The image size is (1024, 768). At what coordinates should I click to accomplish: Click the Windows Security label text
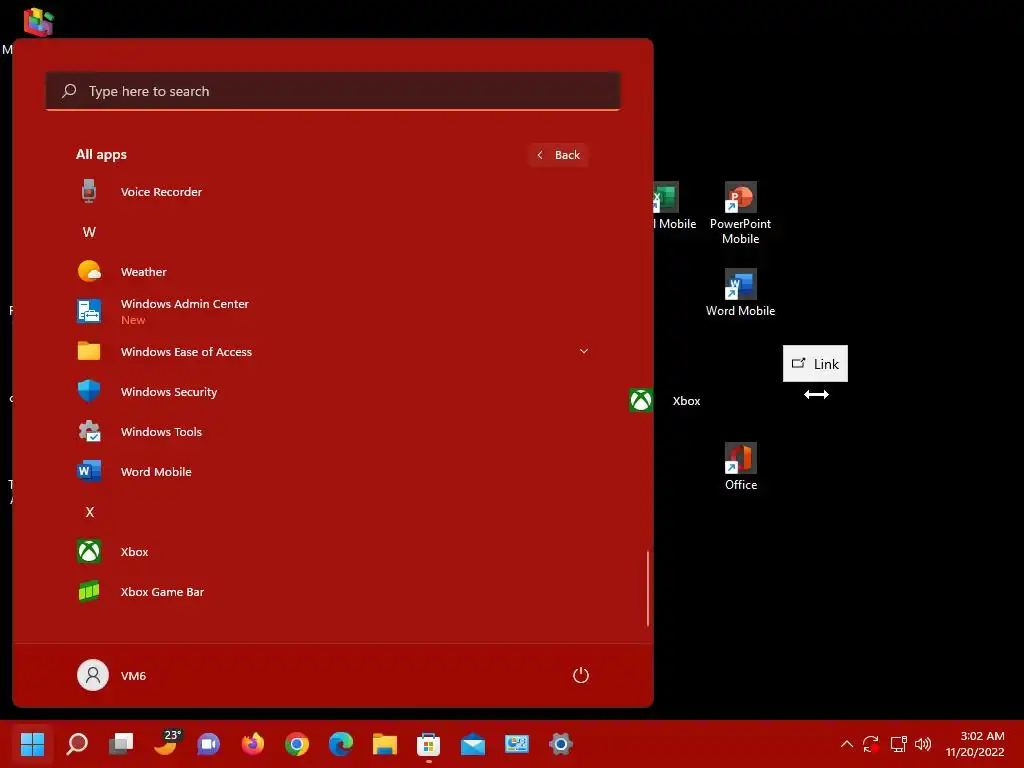pos(168,392)
